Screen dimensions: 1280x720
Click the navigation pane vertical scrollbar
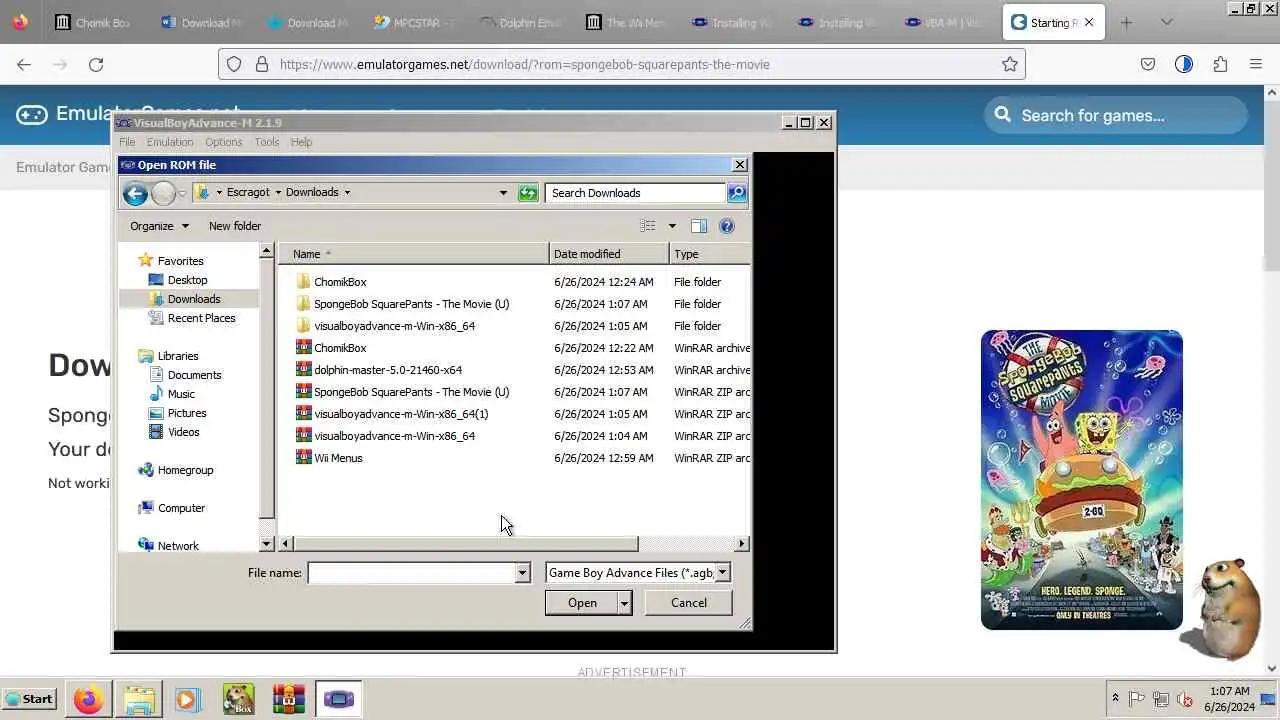point(266,388)
